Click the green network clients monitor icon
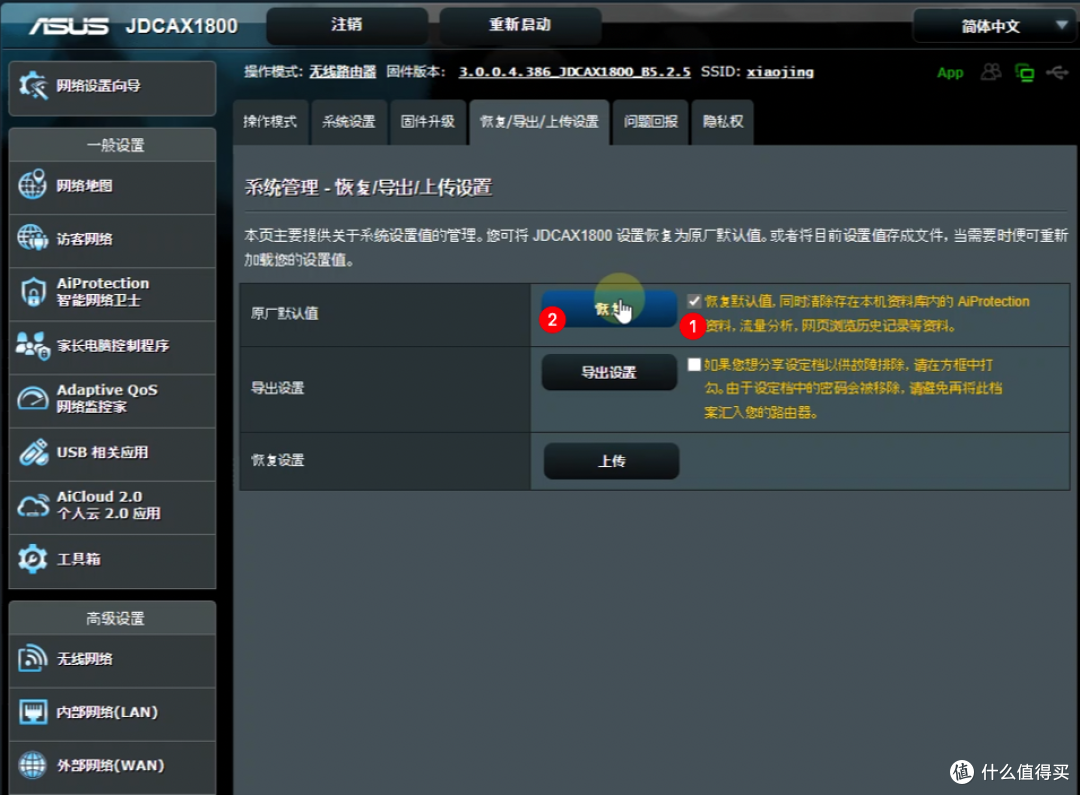The image size is (1080, 795). click(1024, 73)
